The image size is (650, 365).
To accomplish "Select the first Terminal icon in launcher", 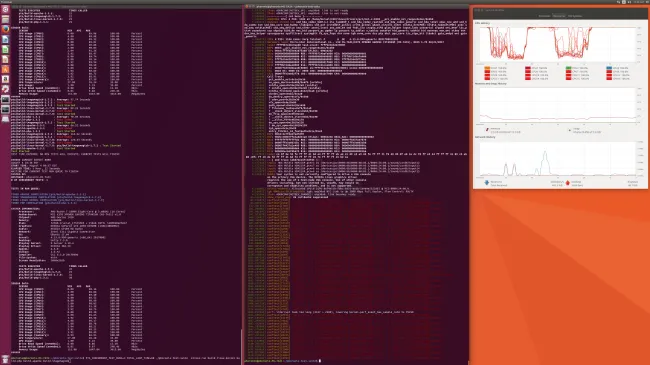I will tap(5, 99).
